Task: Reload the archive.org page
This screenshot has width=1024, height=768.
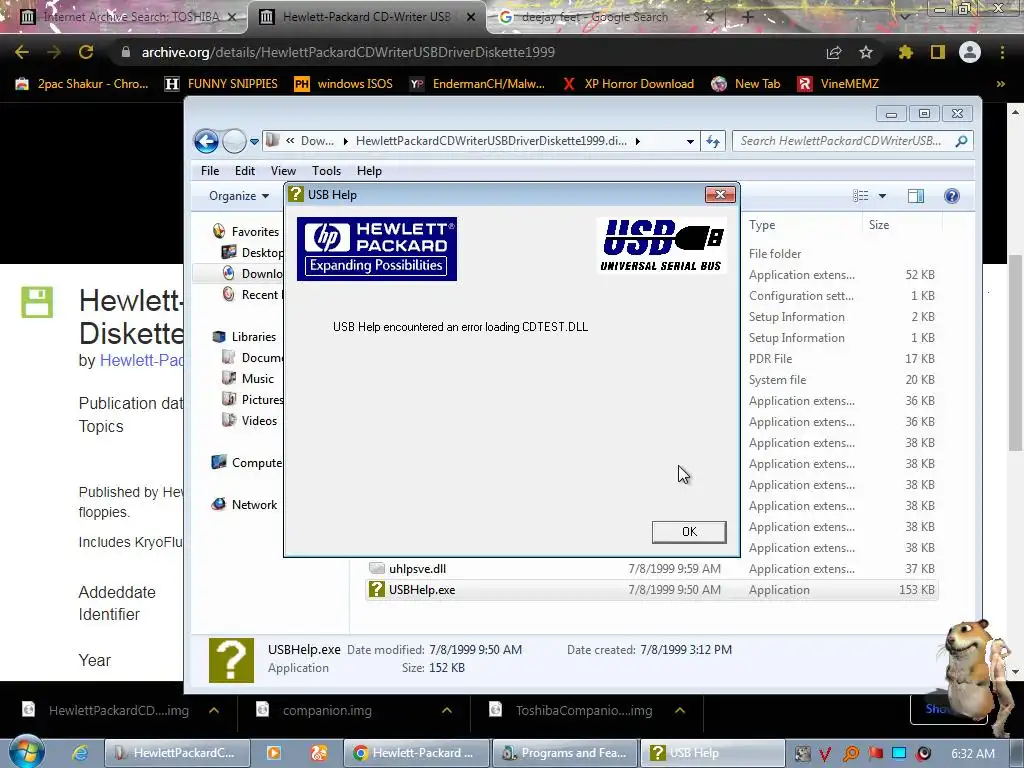Action: tap(86, 52)
